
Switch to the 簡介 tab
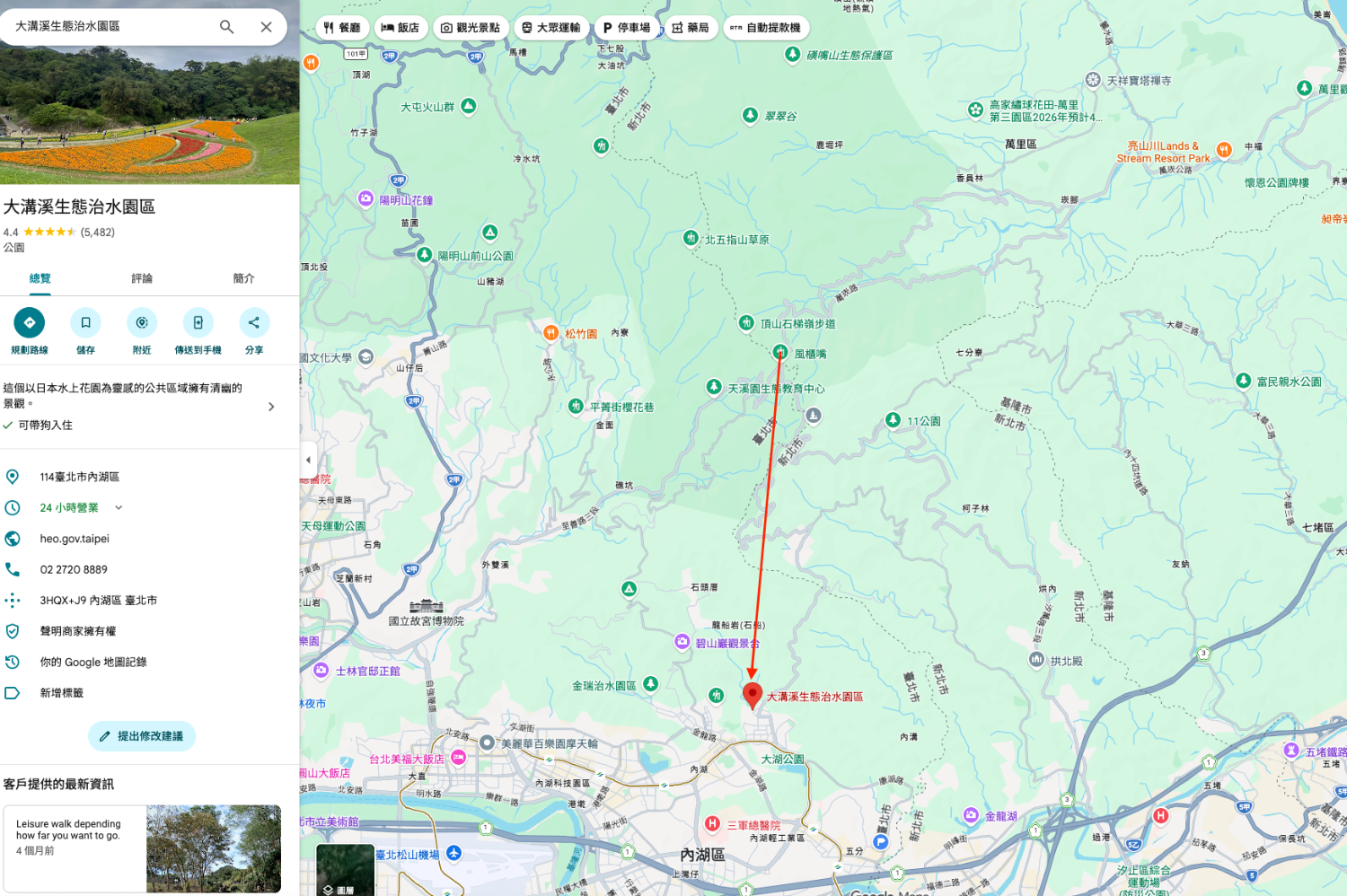[243, 278]
